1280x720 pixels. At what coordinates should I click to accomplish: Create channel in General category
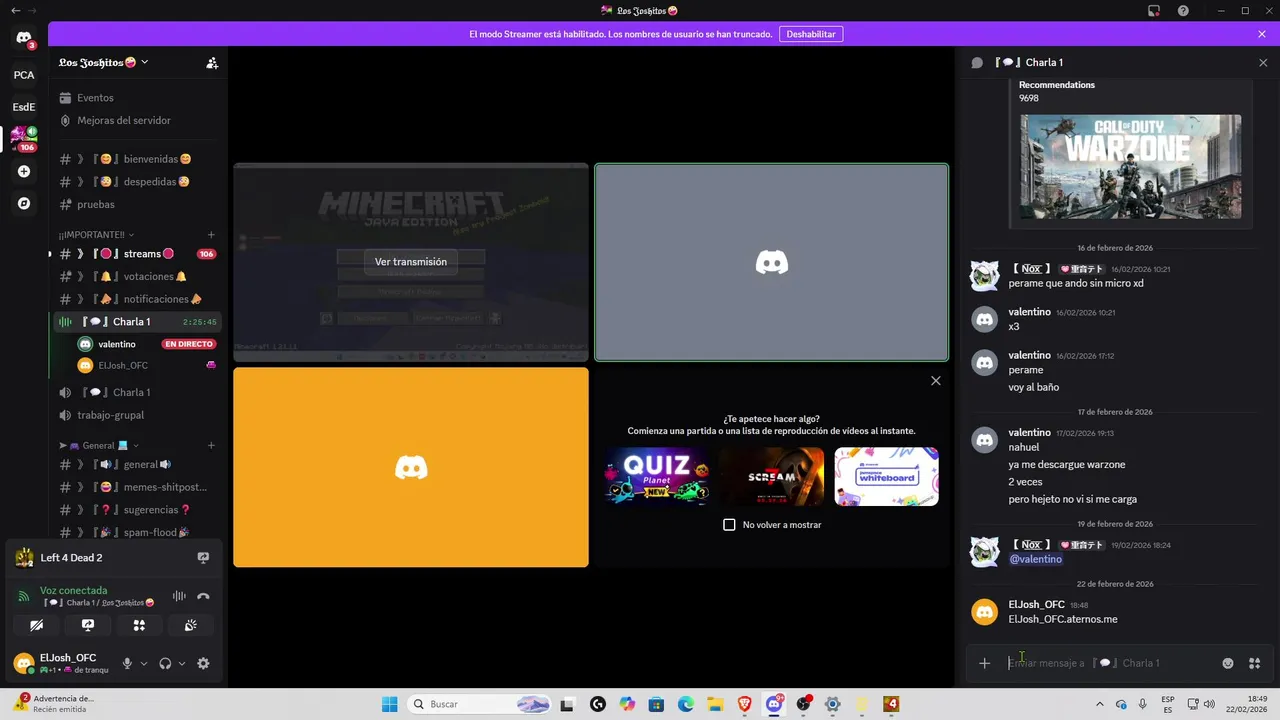pos(211,446)
